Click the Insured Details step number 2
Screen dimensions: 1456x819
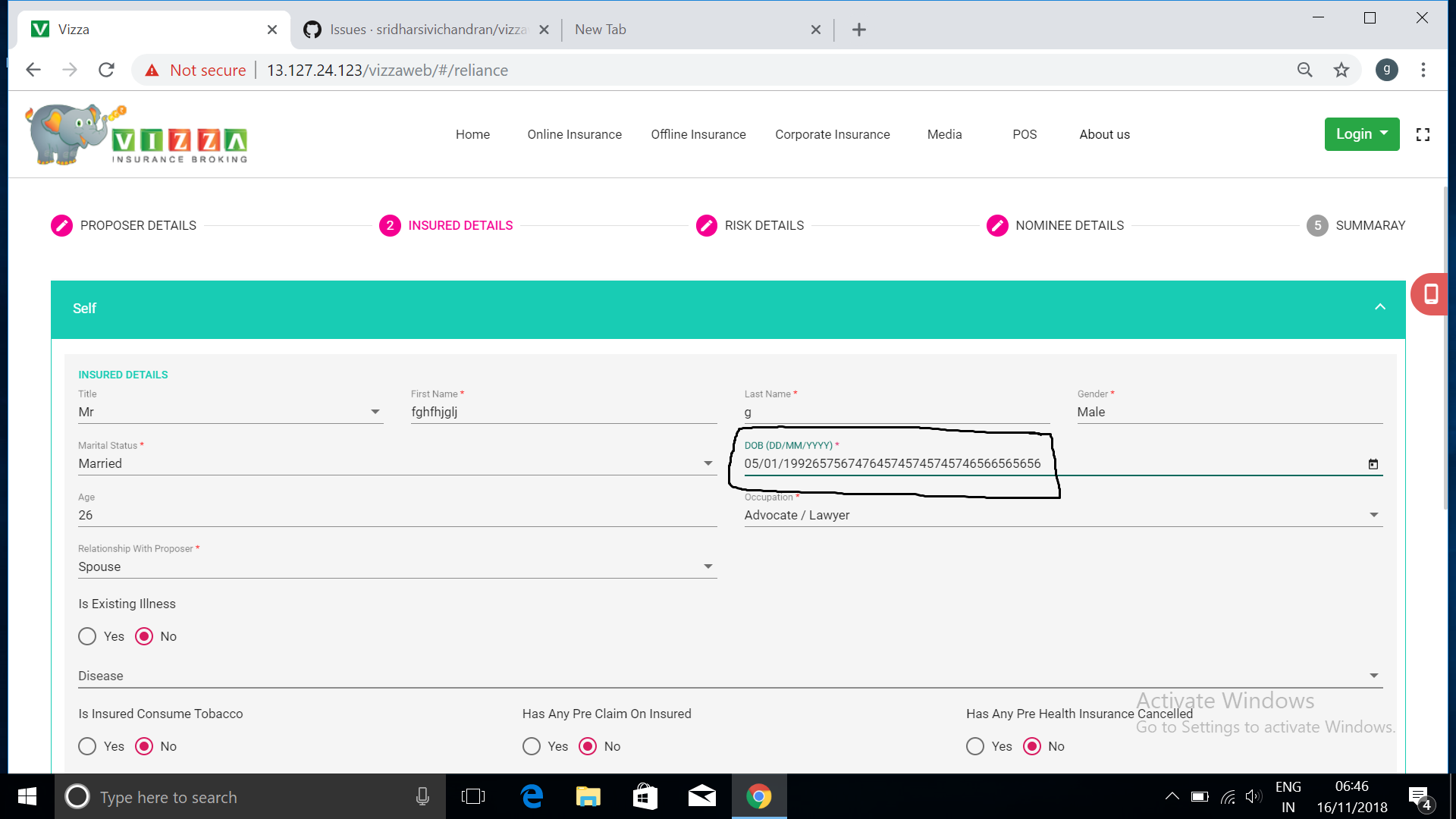[390, 225]
